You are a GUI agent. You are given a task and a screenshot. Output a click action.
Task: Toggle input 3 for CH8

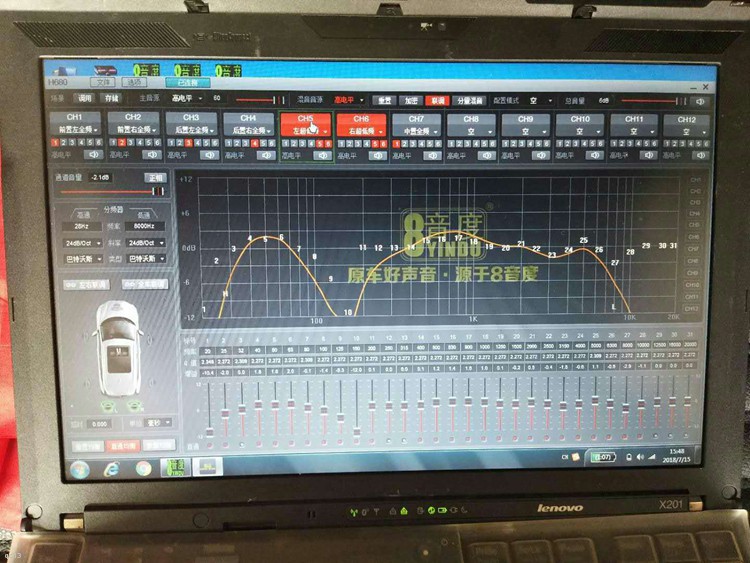pos(468,144)
